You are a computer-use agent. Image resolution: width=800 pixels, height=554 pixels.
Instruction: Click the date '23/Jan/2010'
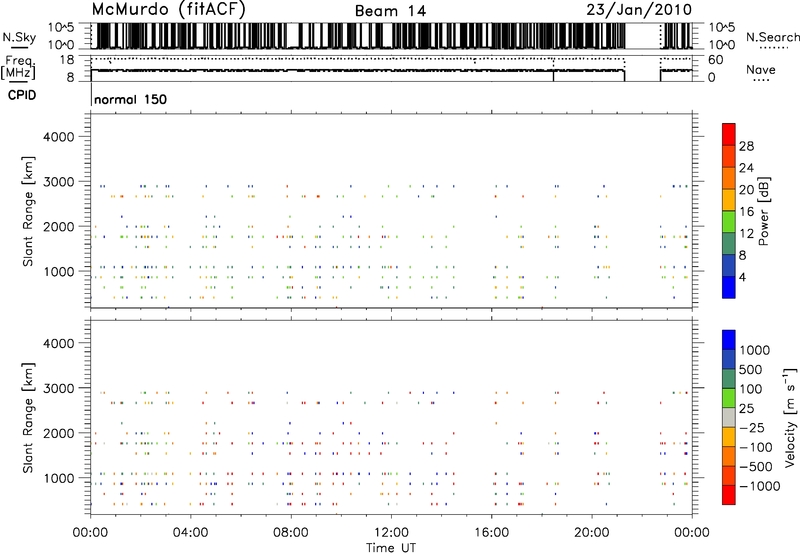click(639, 10)
